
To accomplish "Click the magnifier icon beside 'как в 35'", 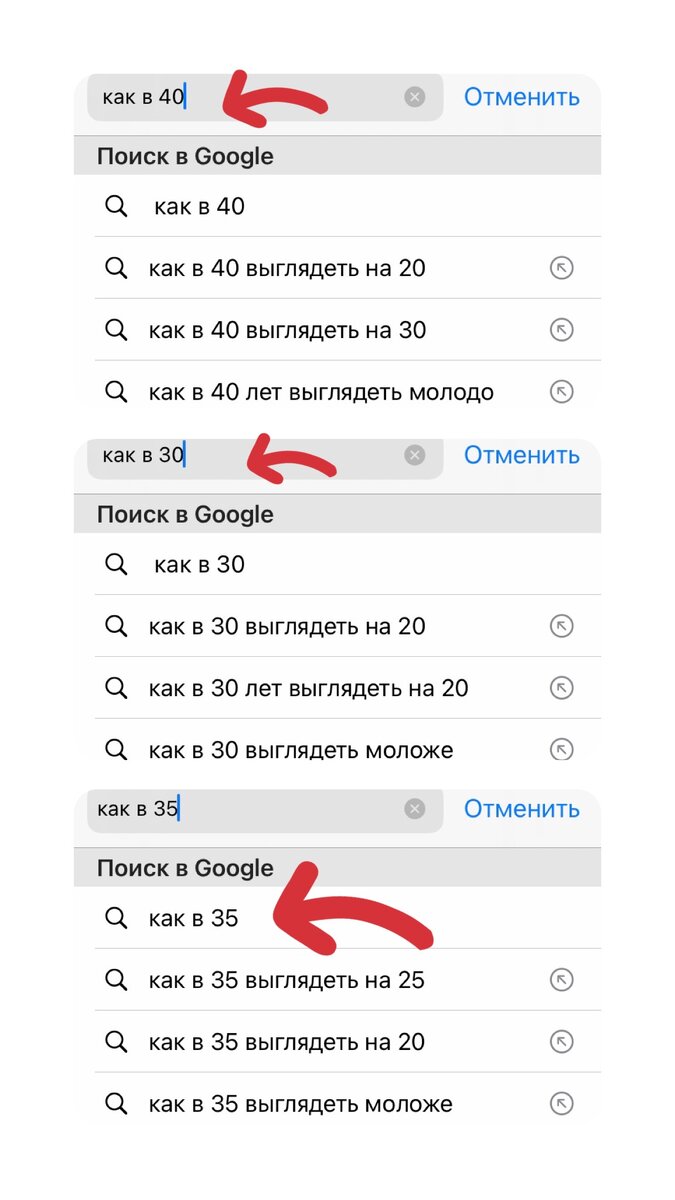I will point(116,918).
